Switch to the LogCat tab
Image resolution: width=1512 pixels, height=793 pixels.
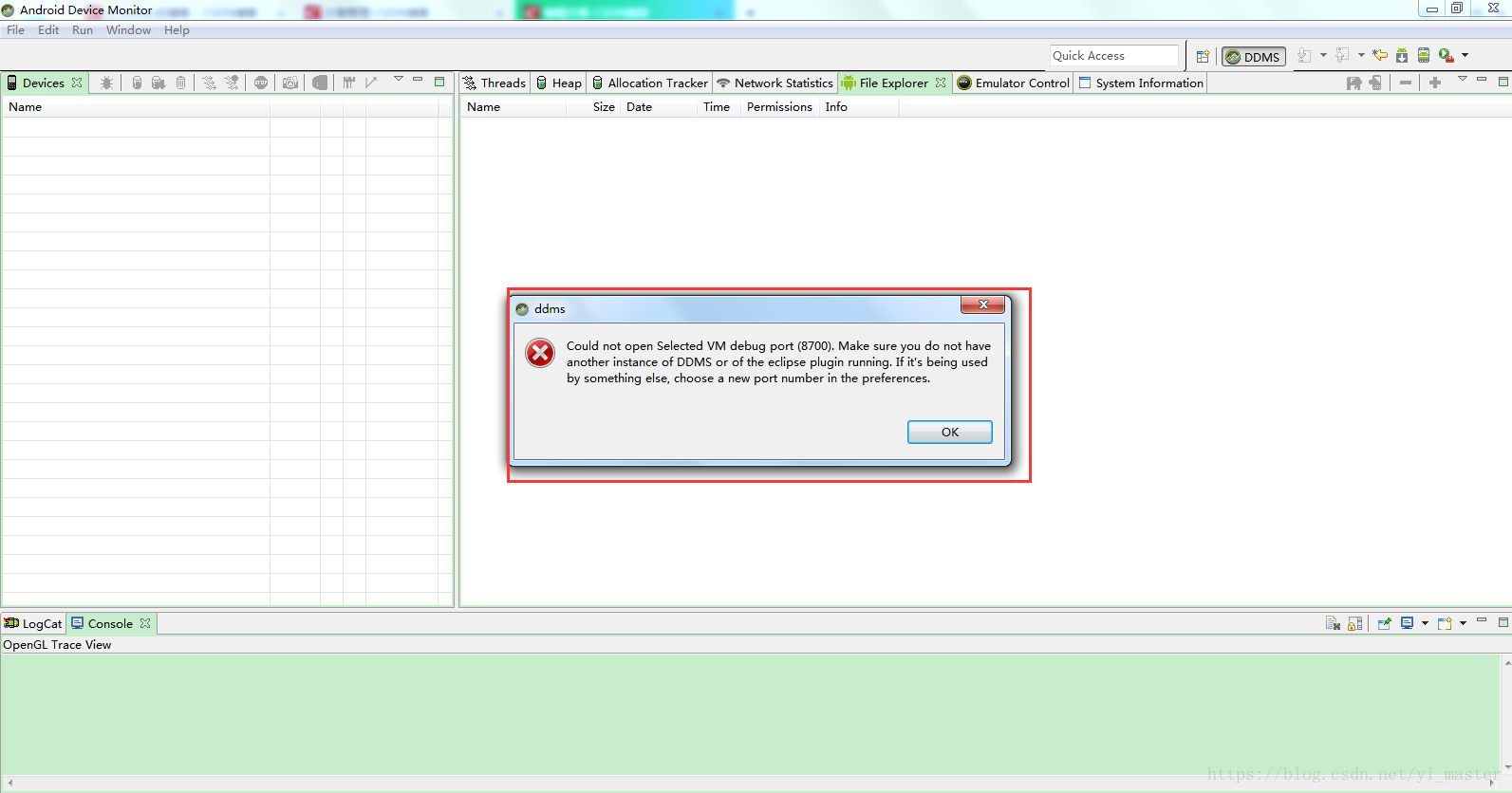pos(33,623)
